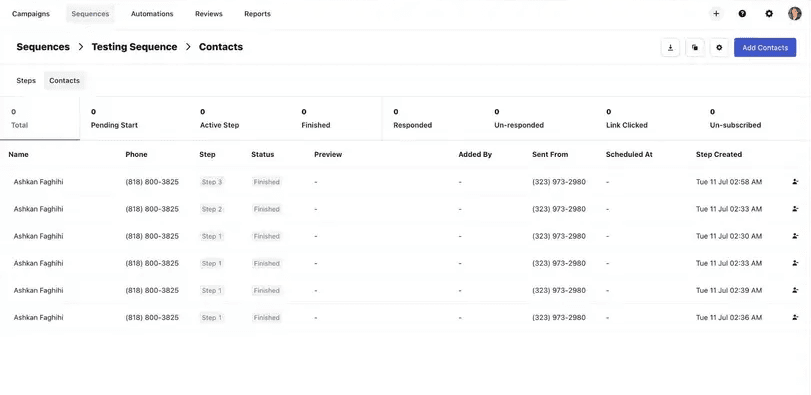The width and height of the screenshot is (811, 395).
Task: Select the Contacts tab
Action: [x=65, y=81]
